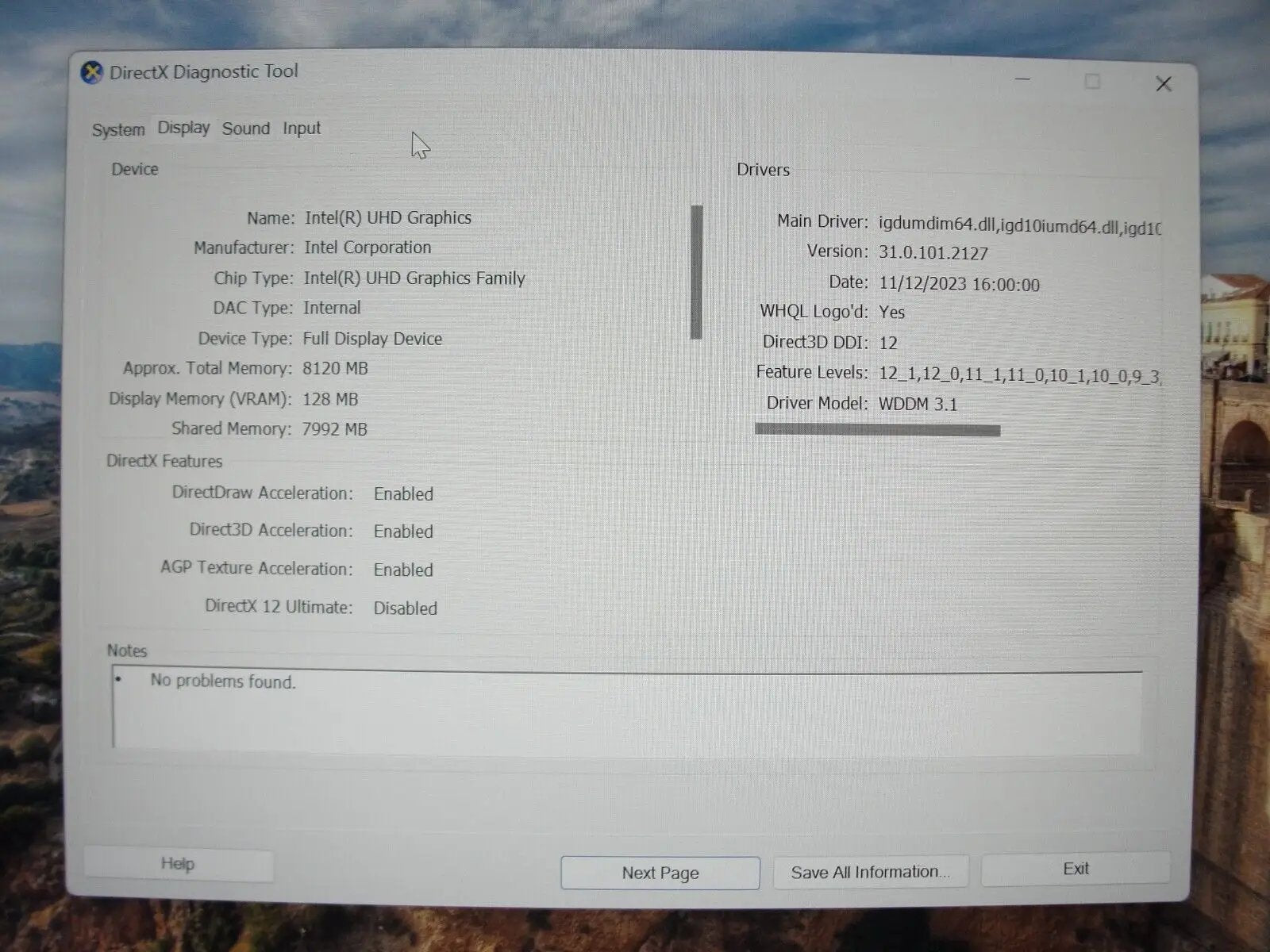Click the 'No problems found.' note

pyautogui.click(x=223, y=681)
